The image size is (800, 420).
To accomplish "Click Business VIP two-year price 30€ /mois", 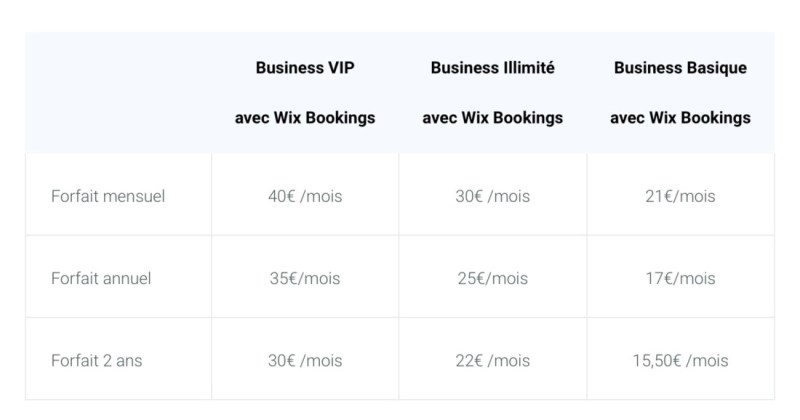I will 305,360.
